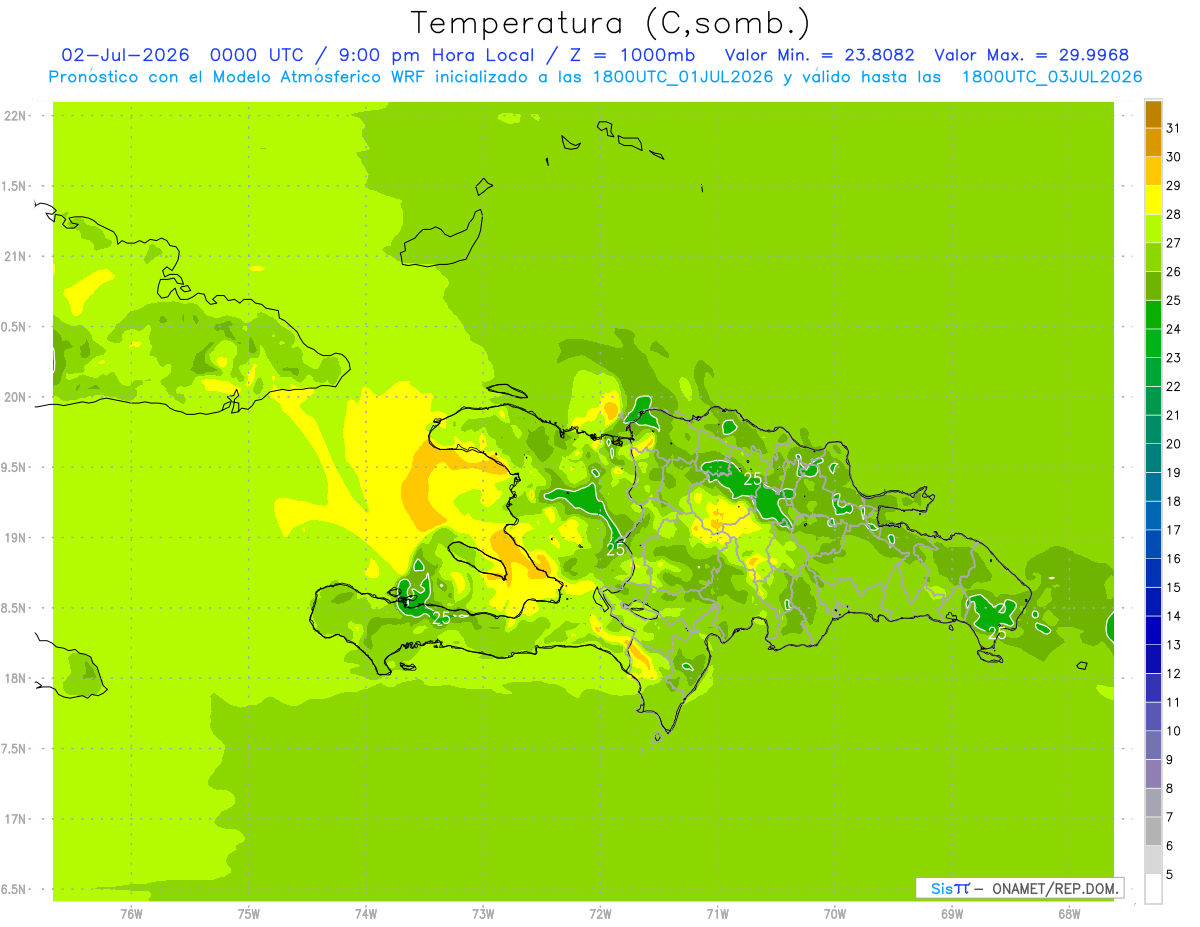Select the date "02-Jul-2026" in the header
Image resolution: width=1200 pixels, height=927 pixels.
[126, 55]
